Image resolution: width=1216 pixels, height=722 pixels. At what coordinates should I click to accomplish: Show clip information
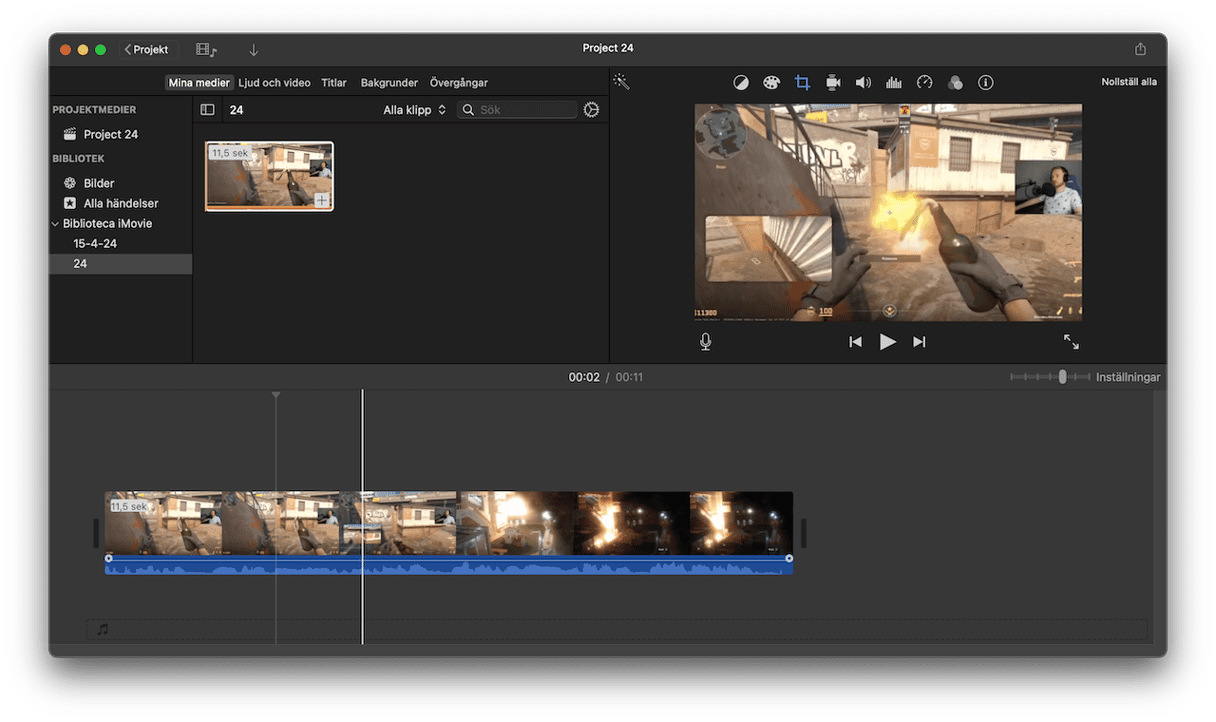(985, 82)
